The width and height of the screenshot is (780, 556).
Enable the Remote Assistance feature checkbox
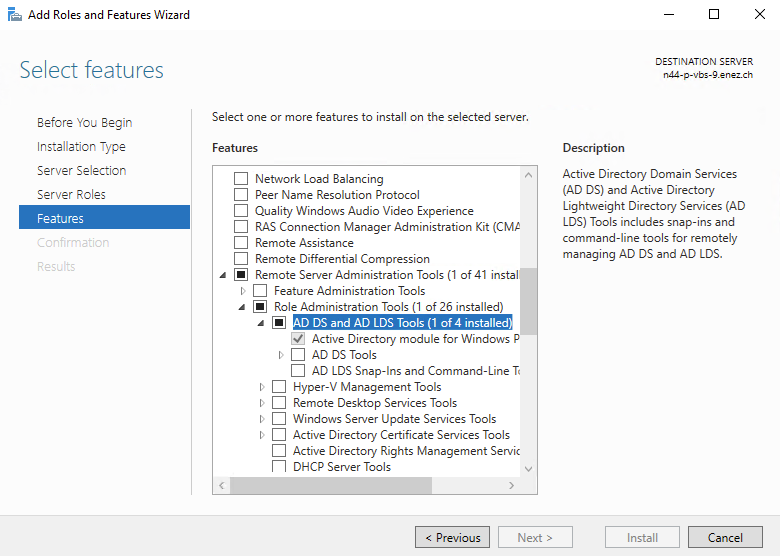pos(240,243)
